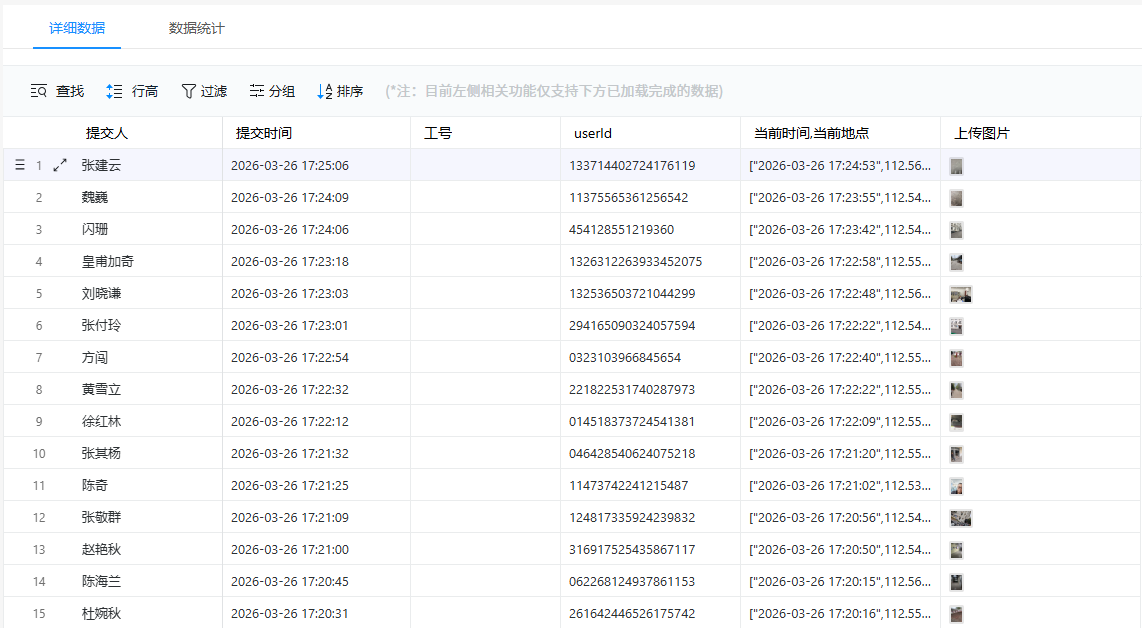The height and width of the screenshot is (628, 1142).
Task: Click the 查找 search icon in toolbar
Action: [x=39, y=91]
